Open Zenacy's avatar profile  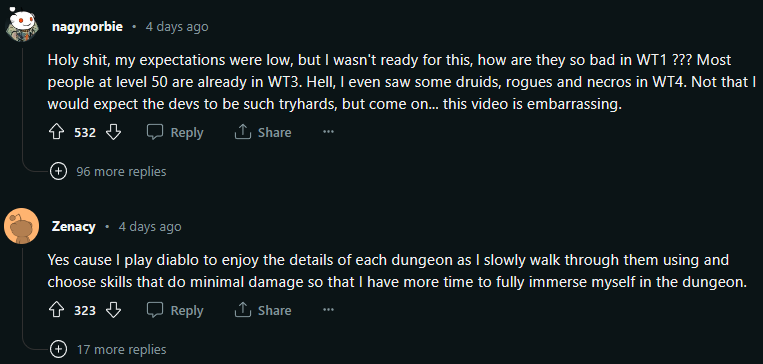point(21,226)
